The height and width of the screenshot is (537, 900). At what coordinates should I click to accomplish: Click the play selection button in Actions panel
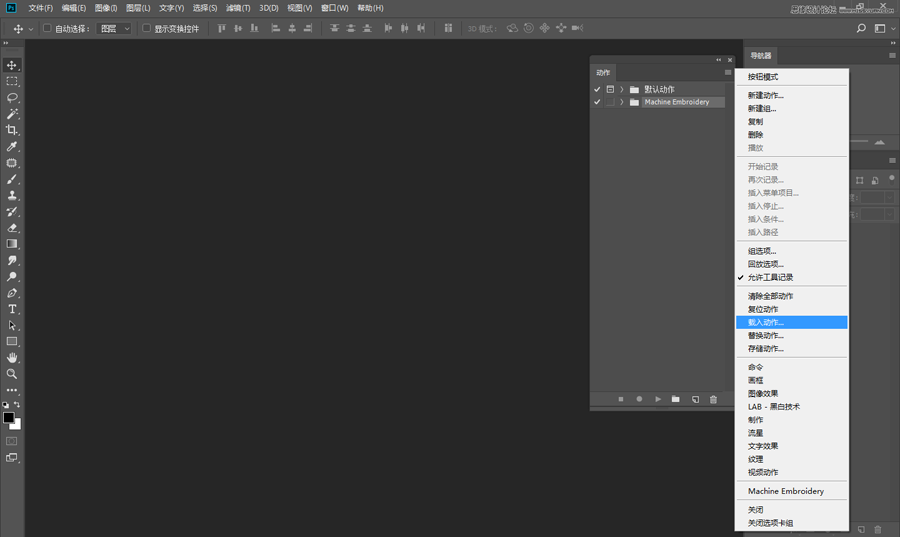(x=658, y=399)
